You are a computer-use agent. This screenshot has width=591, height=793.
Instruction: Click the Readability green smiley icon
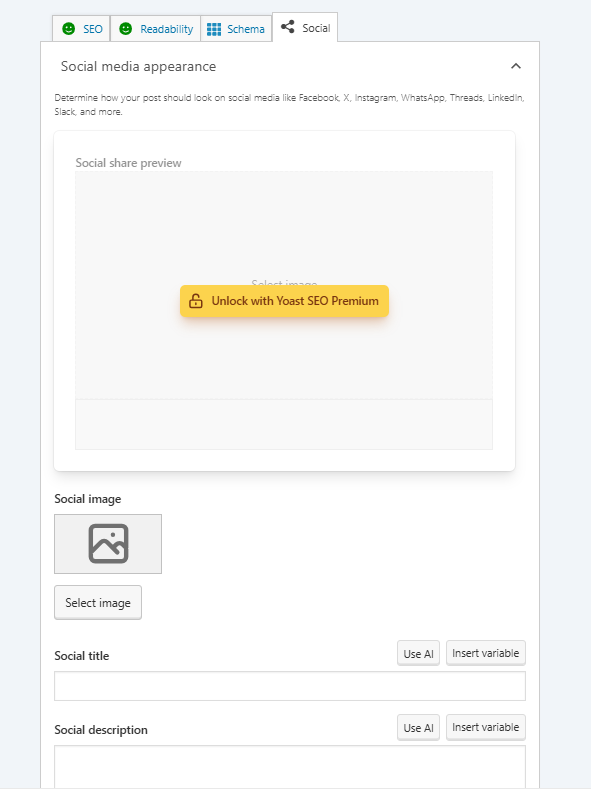(125, 29)
